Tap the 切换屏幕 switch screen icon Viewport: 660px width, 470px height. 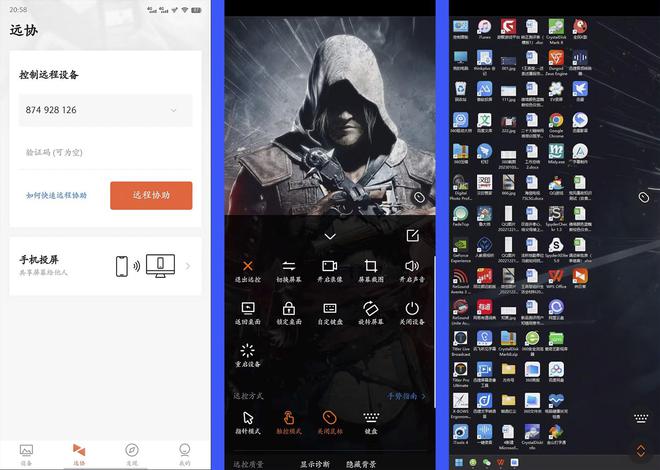point(289,266)
